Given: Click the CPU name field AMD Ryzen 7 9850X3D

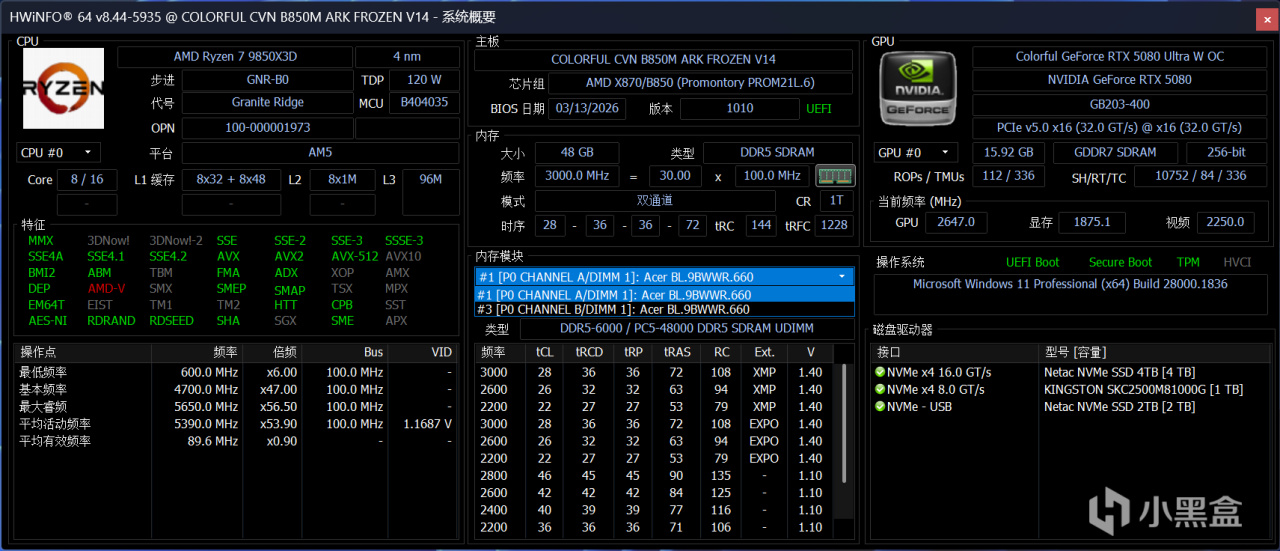Looking at the screenshot, I should point(233,57).
